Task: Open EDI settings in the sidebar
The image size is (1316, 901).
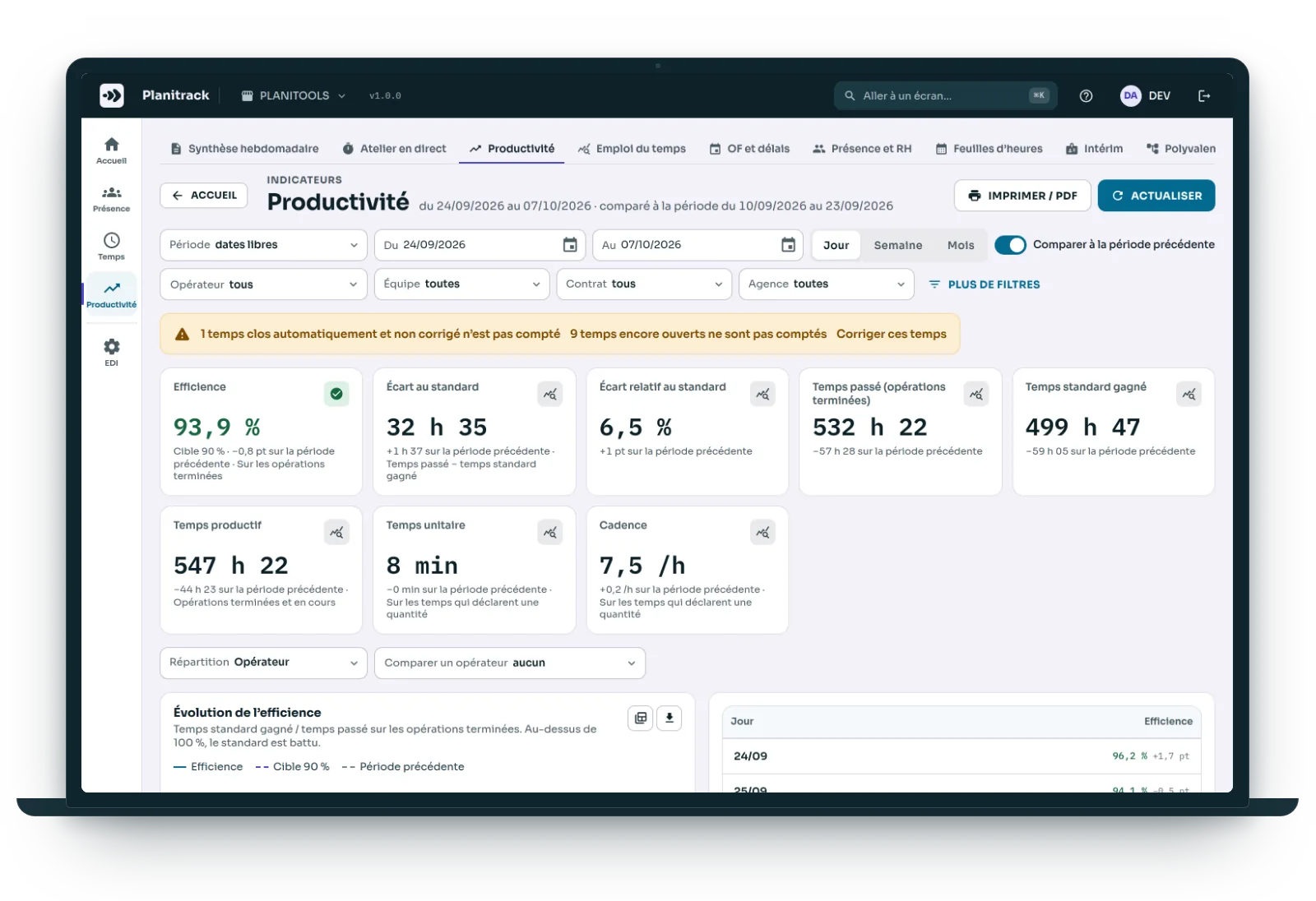Action: coord(111,352)
